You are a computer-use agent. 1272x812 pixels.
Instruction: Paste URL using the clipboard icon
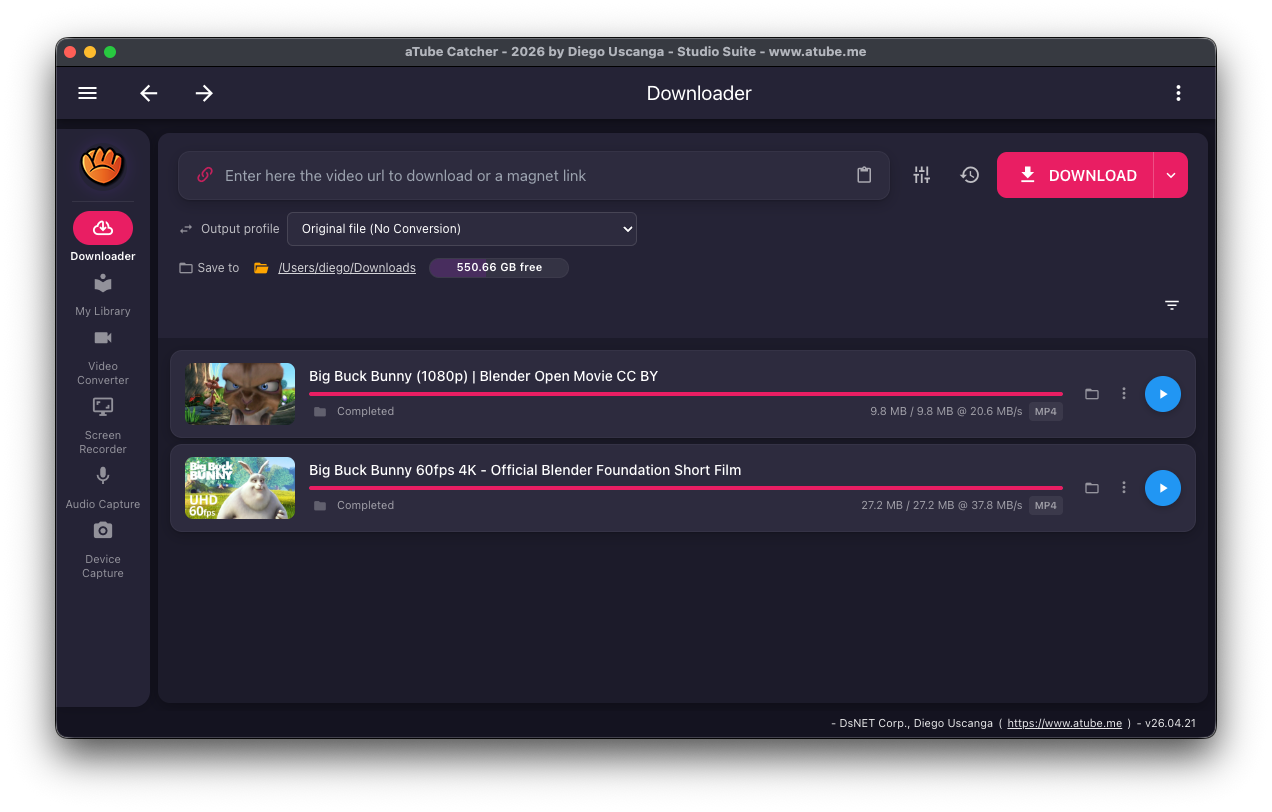click(x=864, y=175)
